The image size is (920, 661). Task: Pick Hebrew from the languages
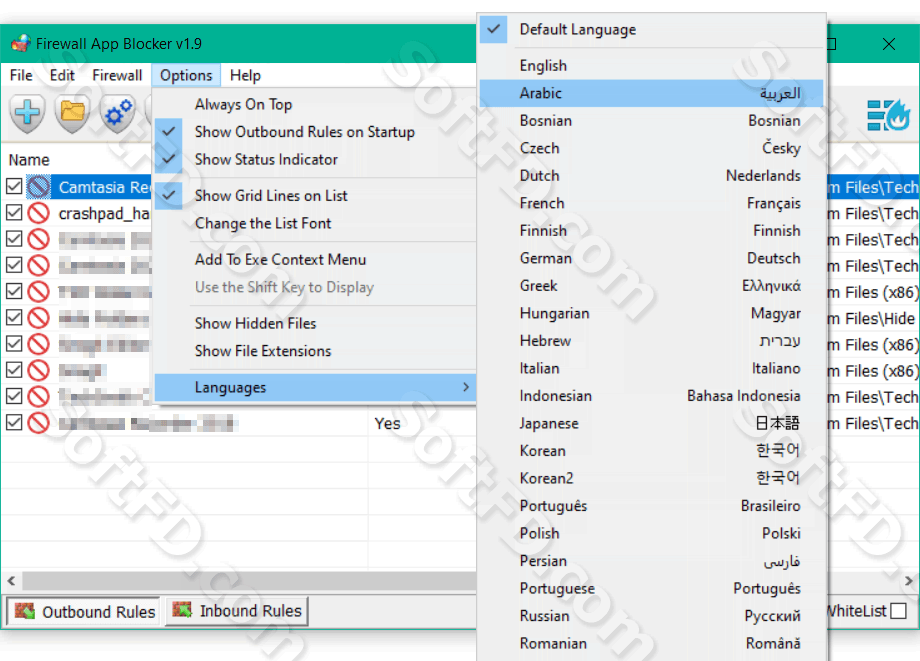[651, 341]
